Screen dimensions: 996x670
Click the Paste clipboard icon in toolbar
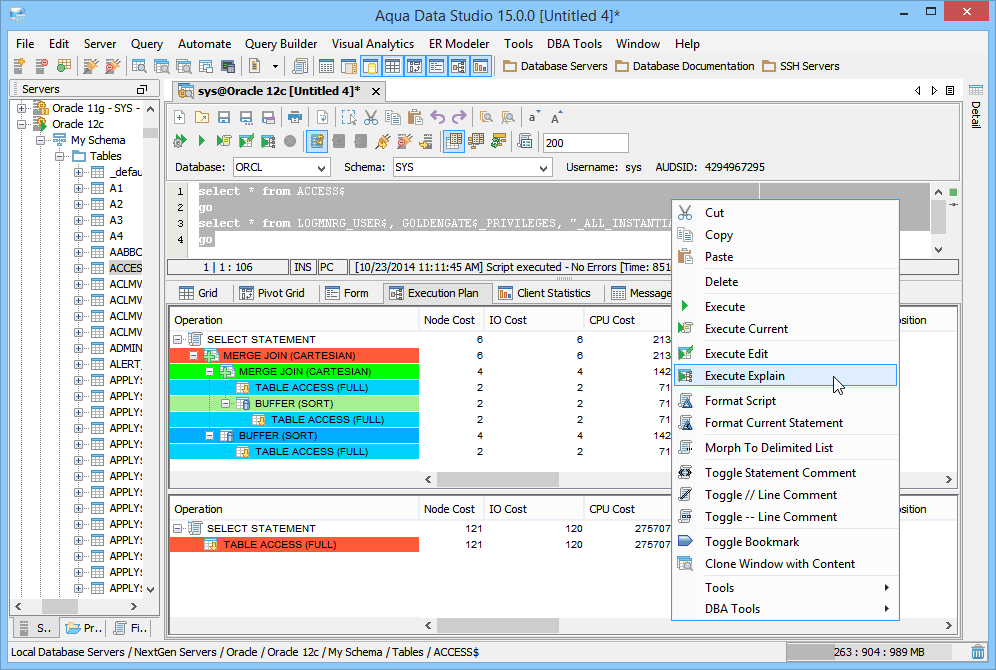[x=415, y=117]
